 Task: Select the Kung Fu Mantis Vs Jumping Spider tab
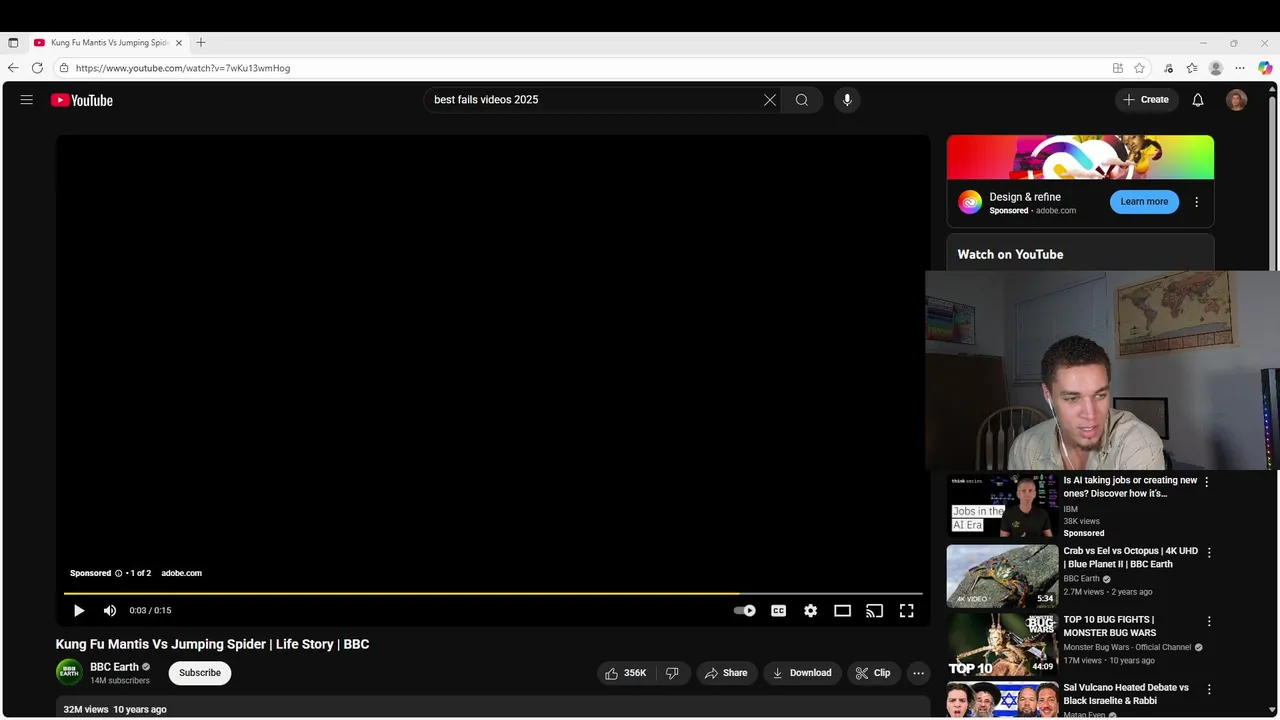point(107,43)
